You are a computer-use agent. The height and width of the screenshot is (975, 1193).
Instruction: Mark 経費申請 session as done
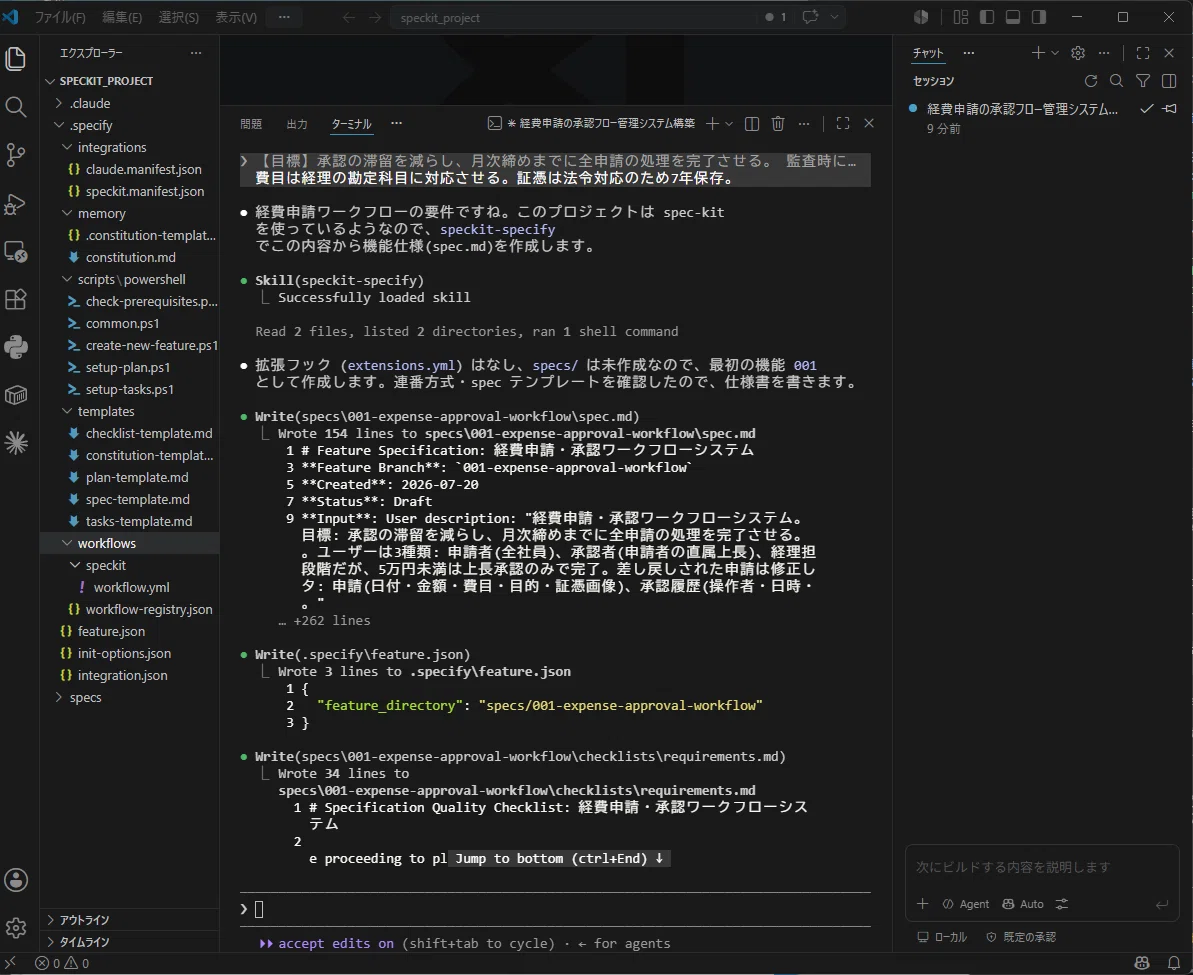[1146, 109]
